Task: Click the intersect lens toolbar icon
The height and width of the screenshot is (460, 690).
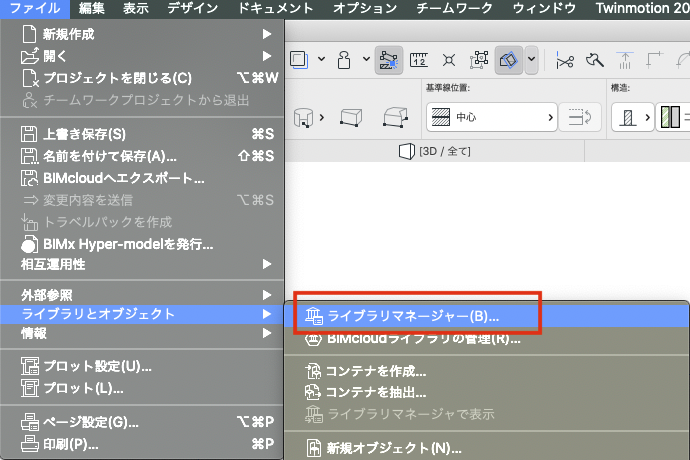Action: tap(595, 59)
